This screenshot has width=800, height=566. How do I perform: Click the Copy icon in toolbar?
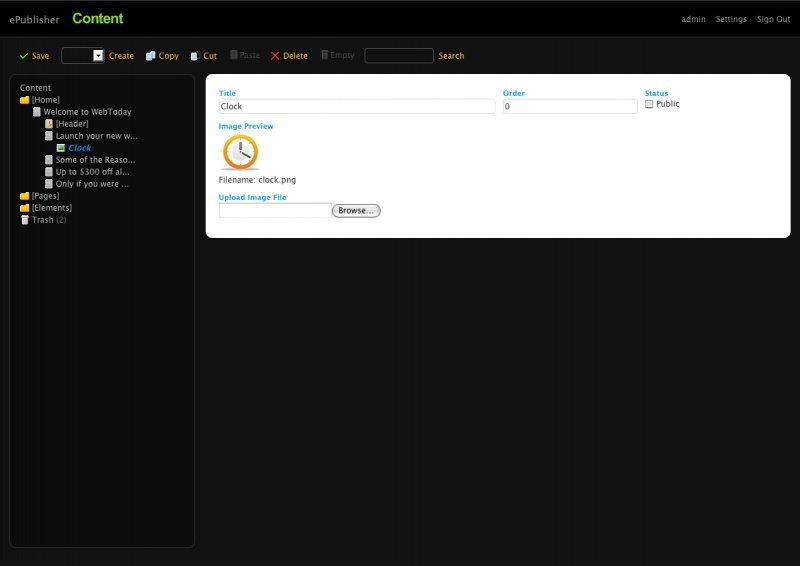click(x=151, y=56)
